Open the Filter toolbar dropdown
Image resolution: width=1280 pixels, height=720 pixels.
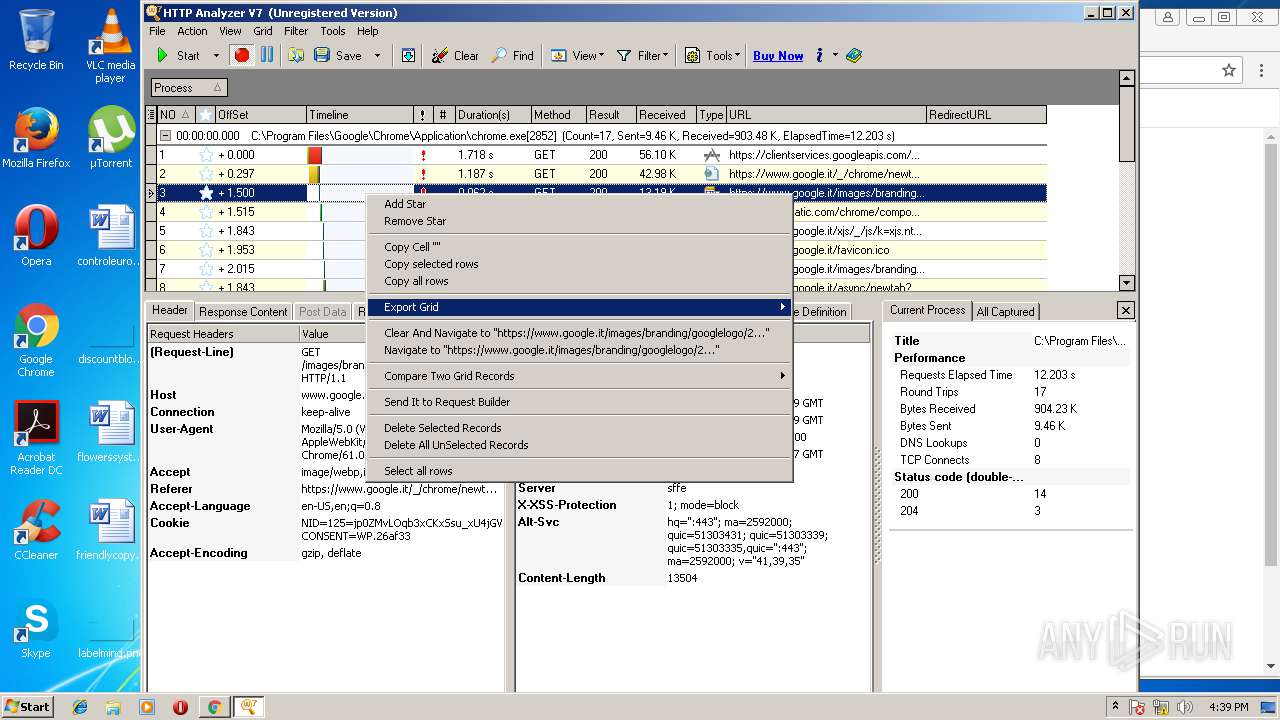642,56
